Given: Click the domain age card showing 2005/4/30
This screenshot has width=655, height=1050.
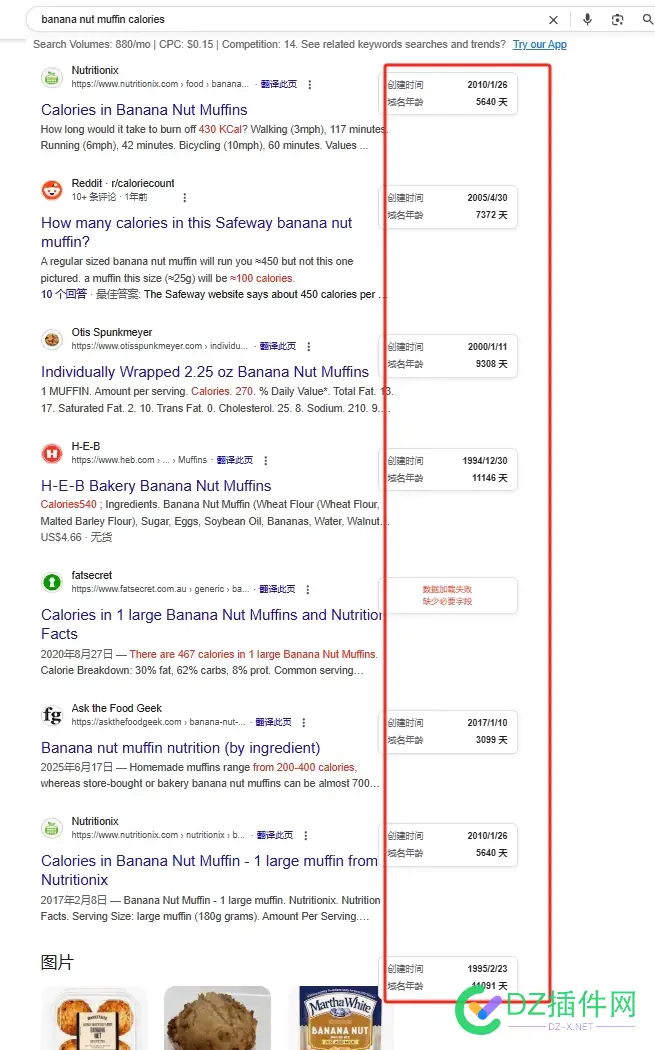Looking at the screenshot, I should (448, 206).
